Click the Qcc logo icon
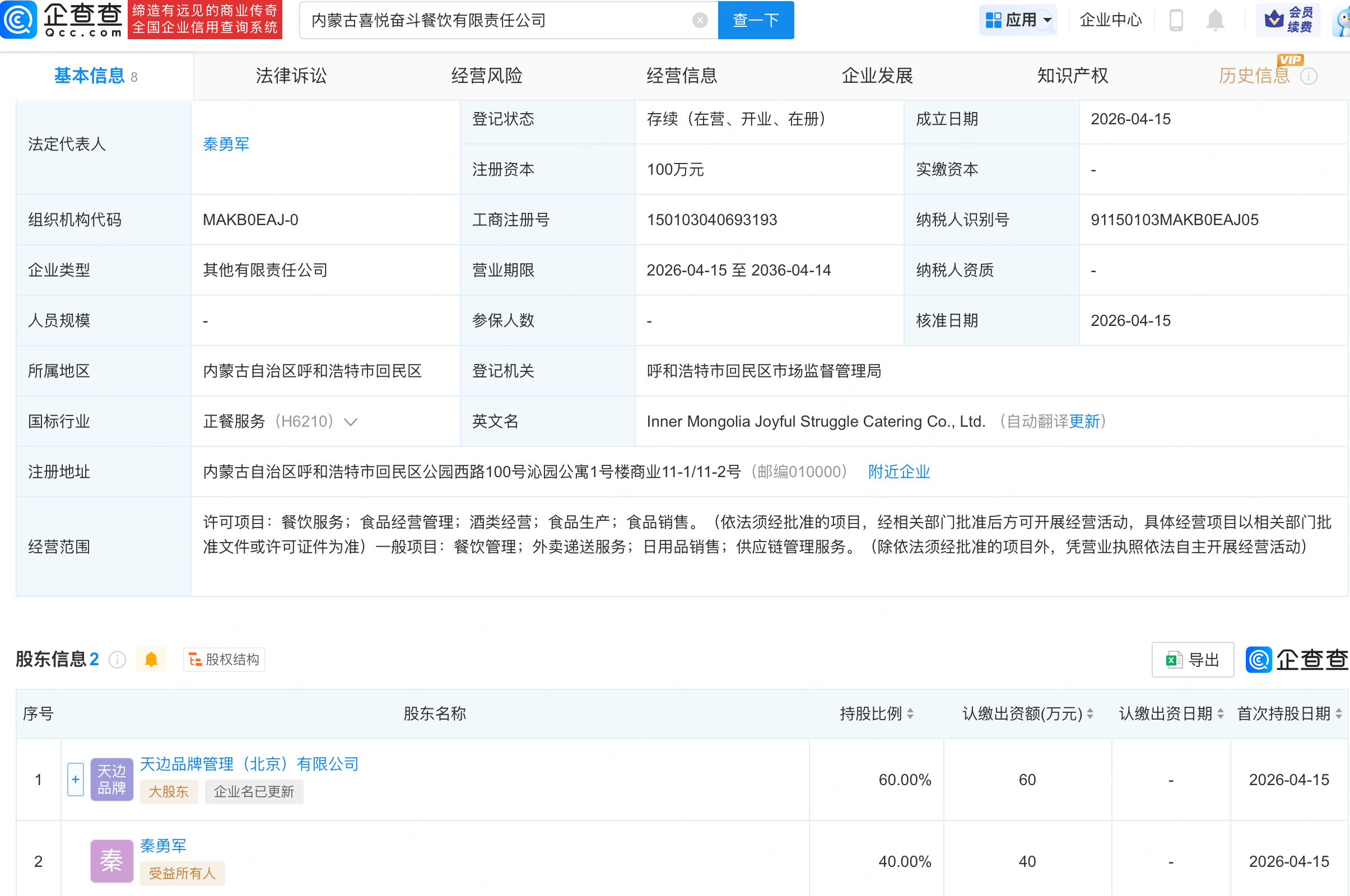The height and width of the screenshot is (896, 1350). pyautogui.click(x=19, y=20)
